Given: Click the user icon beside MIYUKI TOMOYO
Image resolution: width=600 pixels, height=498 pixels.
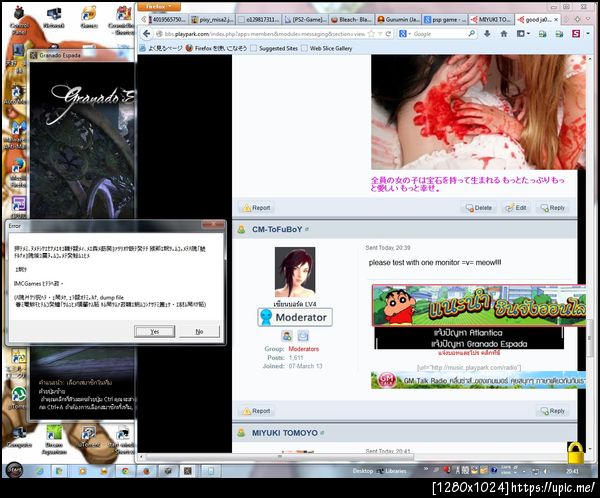Looking at the screenshot, I should (241, 433).
